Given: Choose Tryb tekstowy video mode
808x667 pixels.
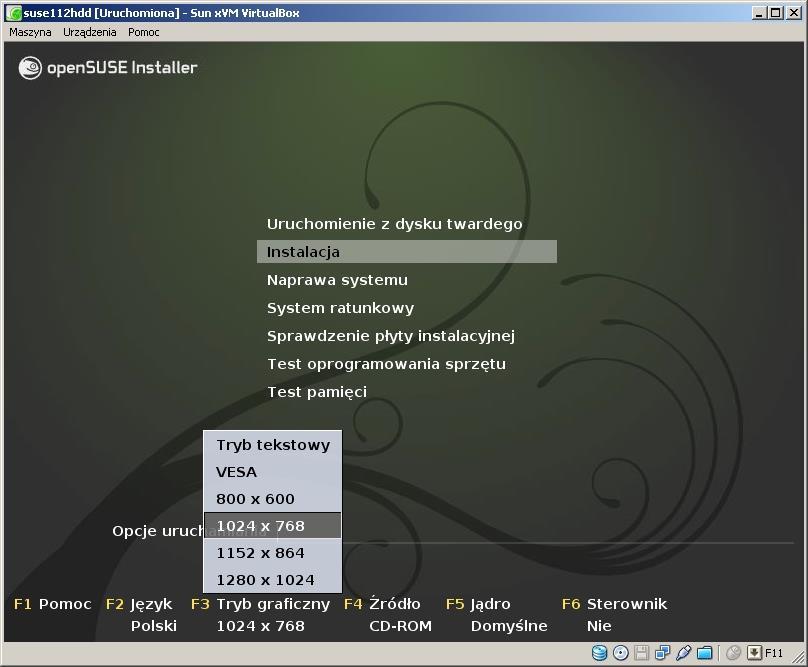Looking at the screenshot, I should 273,445.
